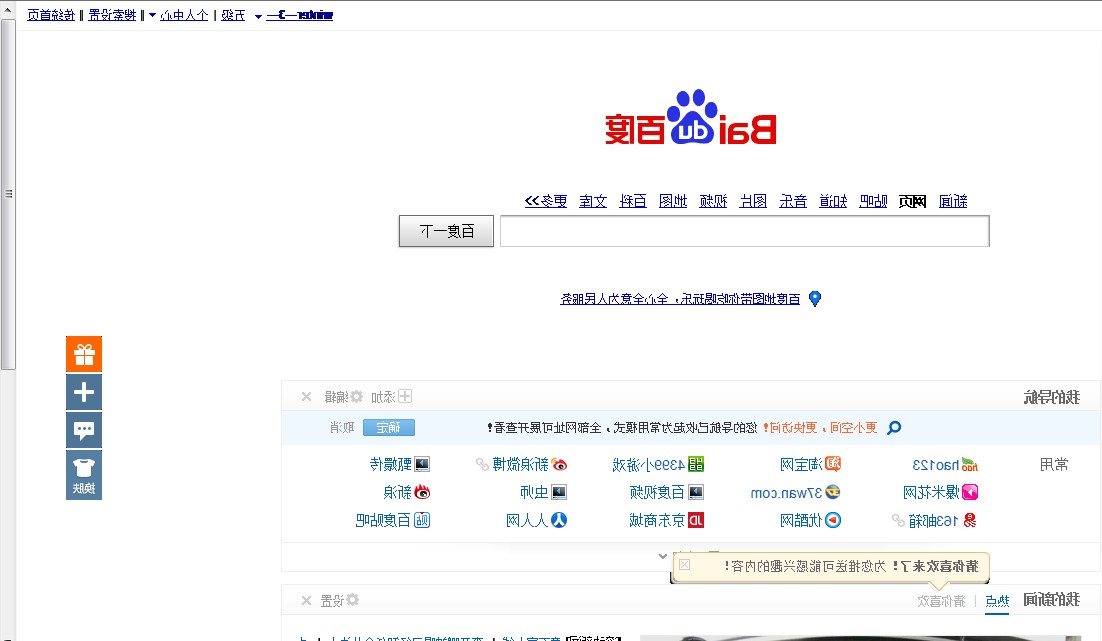Close the 我的新闻 panel with its X
The height and width of the screenshot is (641, 1102).
(306, 600)
